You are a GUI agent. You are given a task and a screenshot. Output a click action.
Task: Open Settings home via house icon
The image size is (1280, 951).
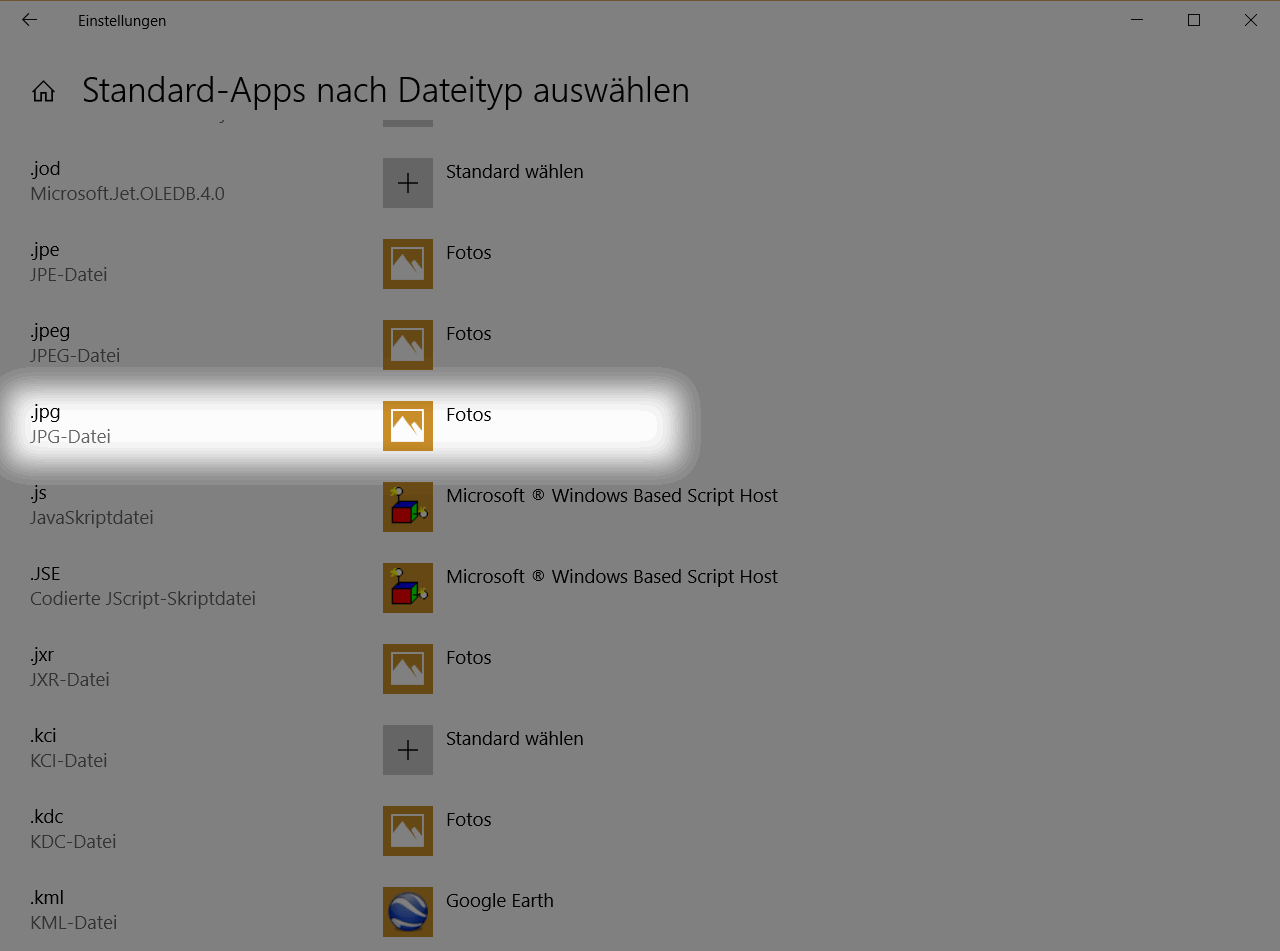[x=43, y=92]
